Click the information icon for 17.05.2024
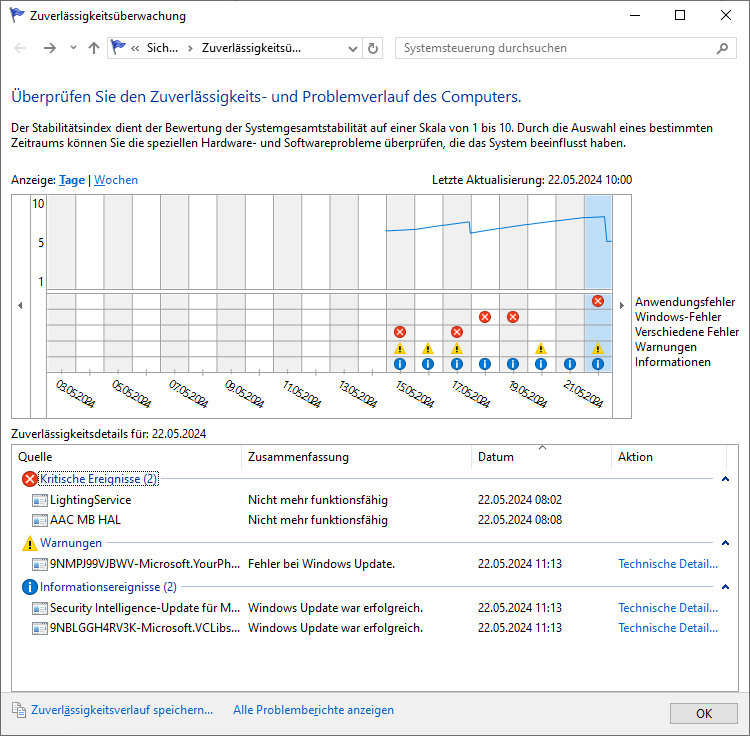 pyautogui.click(x=457, y=364)
